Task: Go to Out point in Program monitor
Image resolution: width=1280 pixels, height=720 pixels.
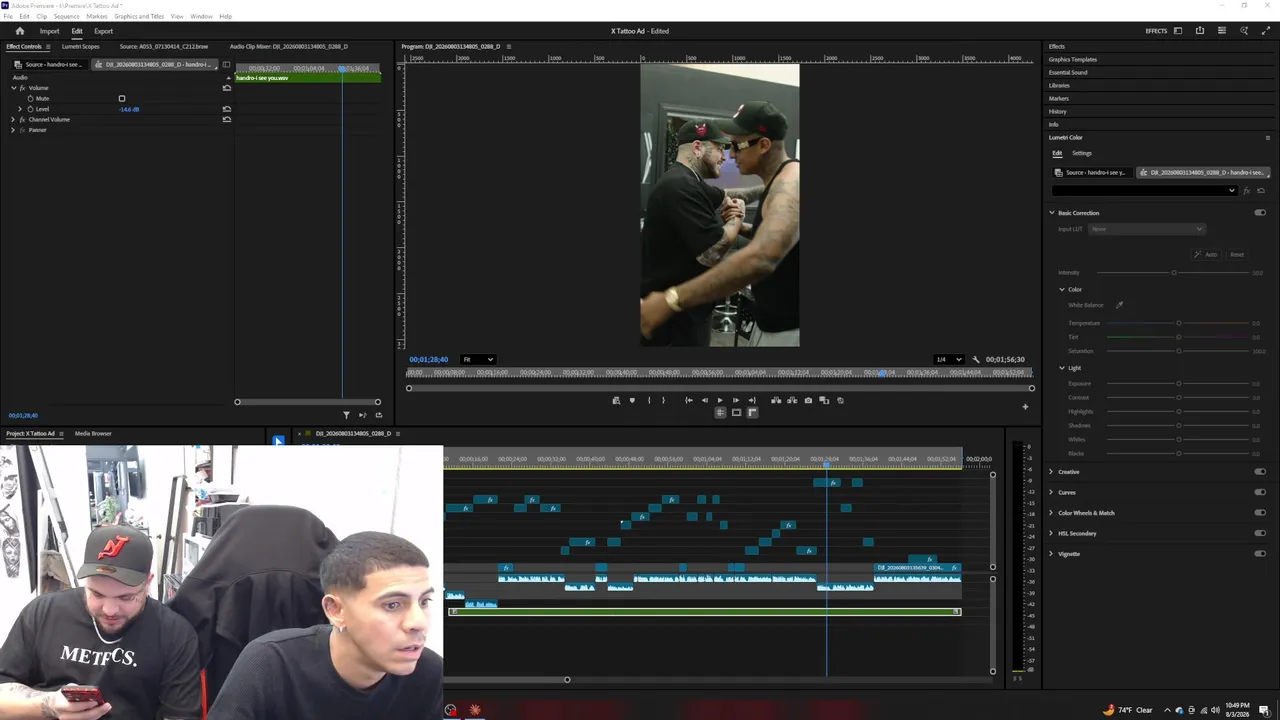Action: point(751,400)
